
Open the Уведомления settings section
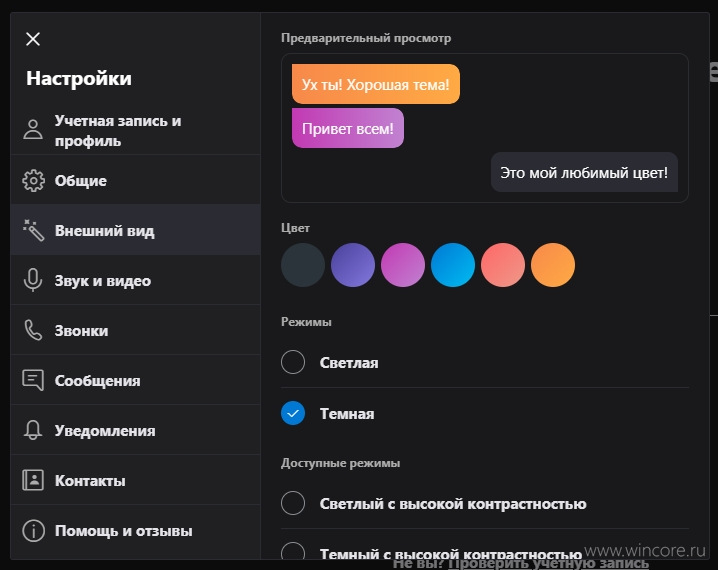click(136, 430)
